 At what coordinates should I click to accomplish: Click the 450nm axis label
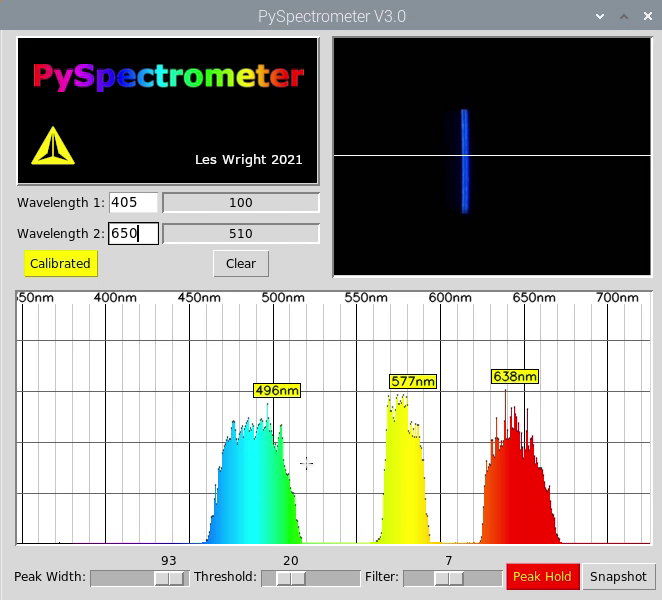199,298
